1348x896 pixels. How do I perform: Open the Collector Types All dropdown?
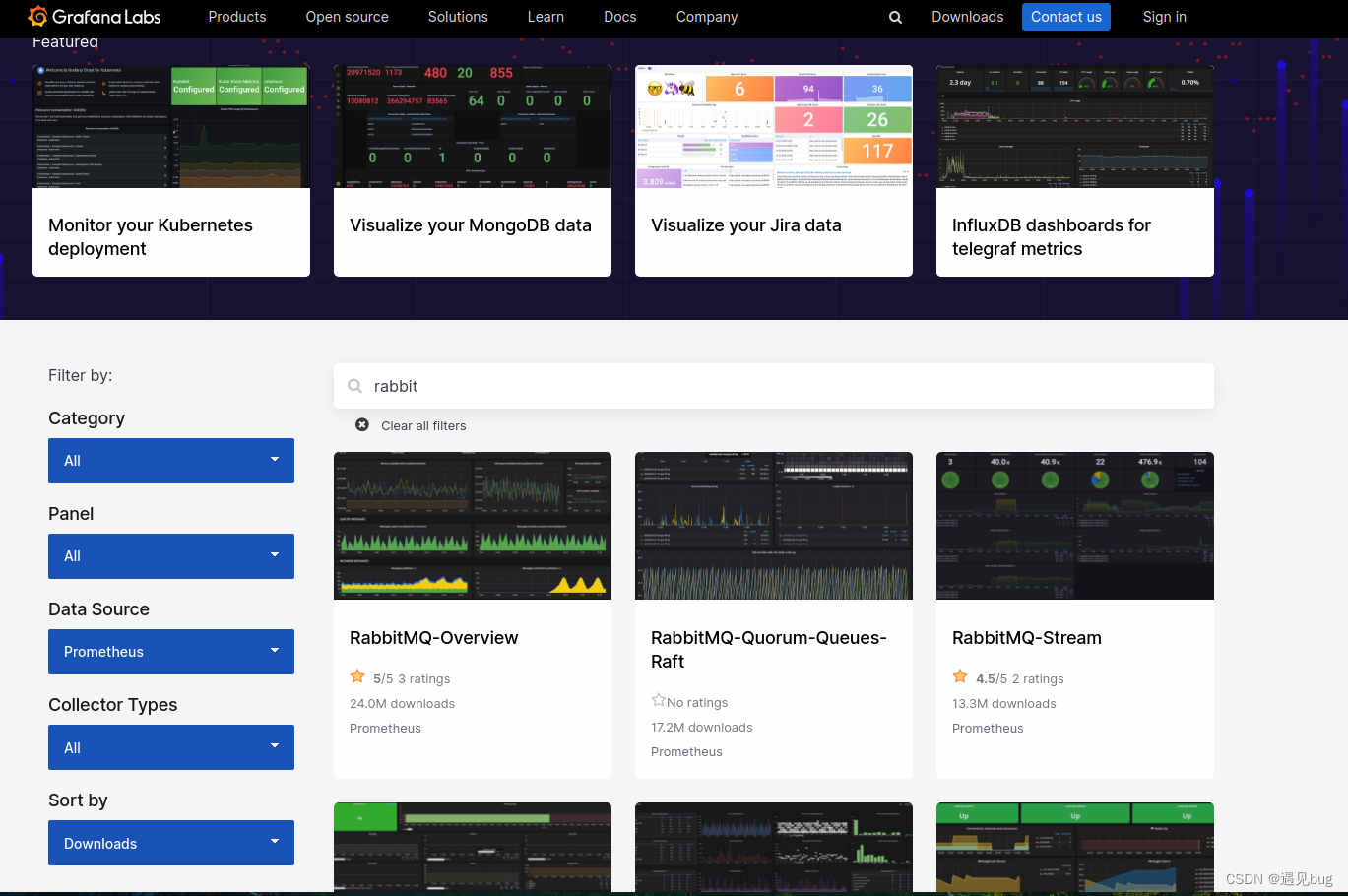click(x=171, y=747)
